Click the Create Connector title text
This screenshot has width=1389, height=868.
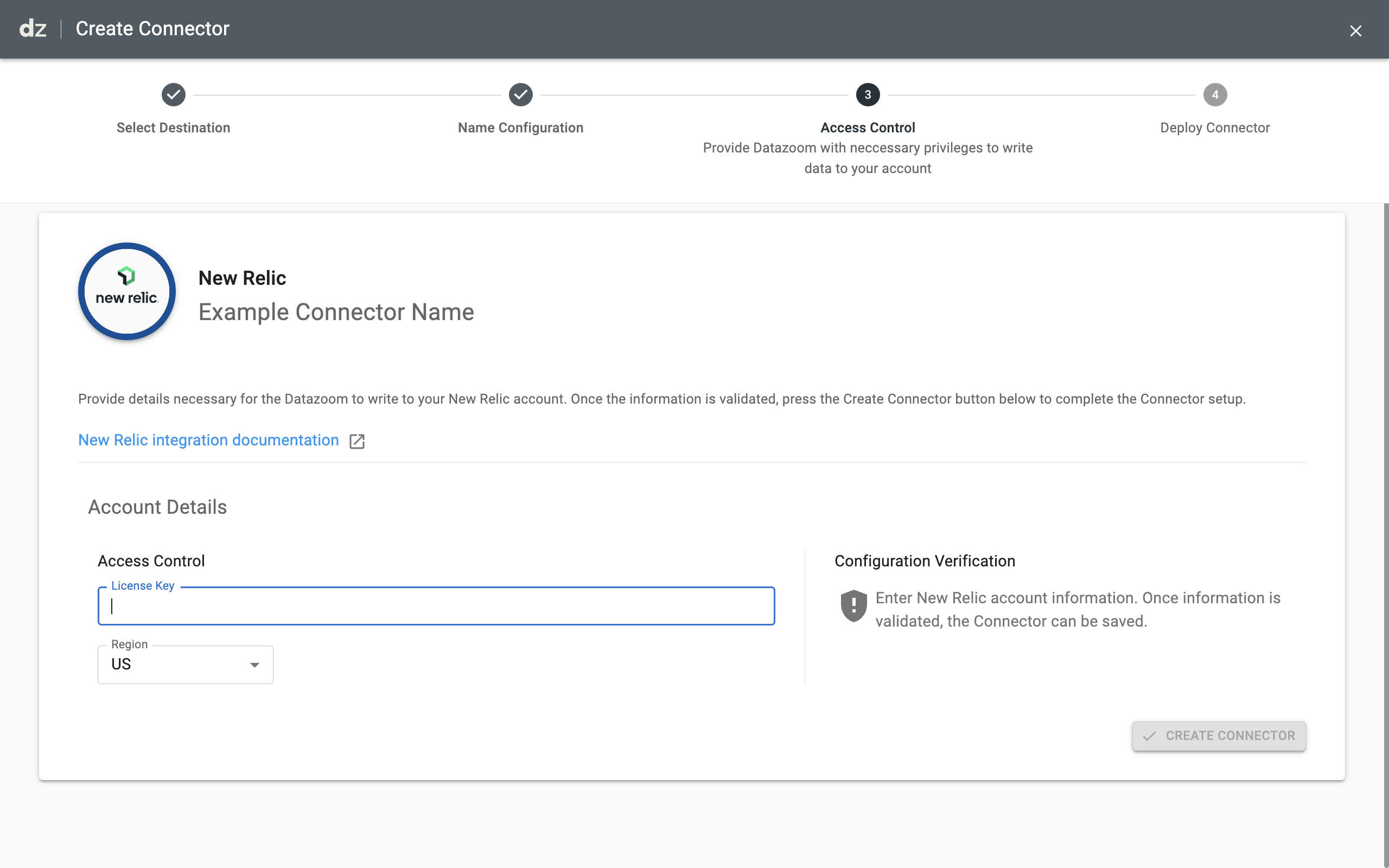(152, 29)
